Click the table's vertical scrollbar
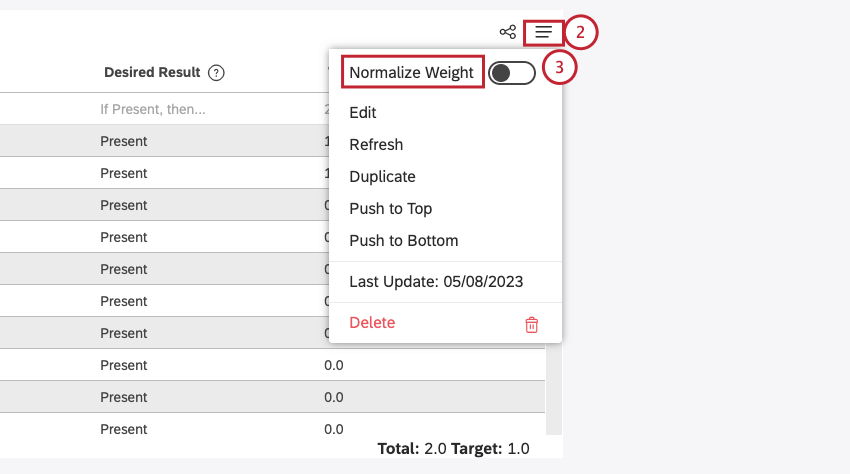 tap(554, 390)
